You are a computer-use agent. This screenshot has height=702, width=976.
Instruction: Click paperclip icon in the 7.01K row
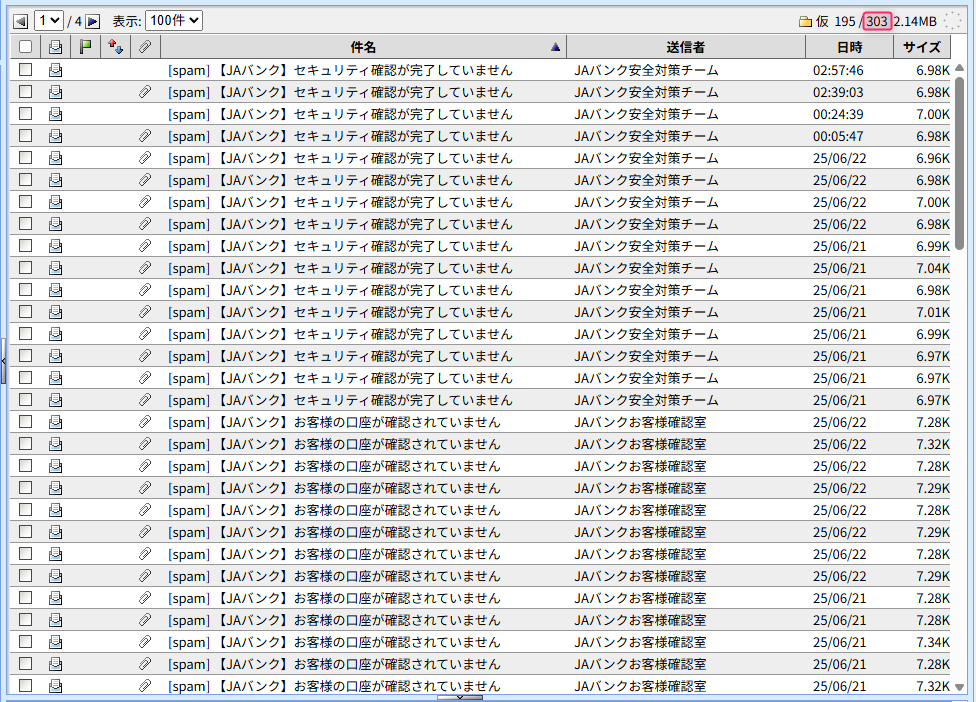point(145,312)
